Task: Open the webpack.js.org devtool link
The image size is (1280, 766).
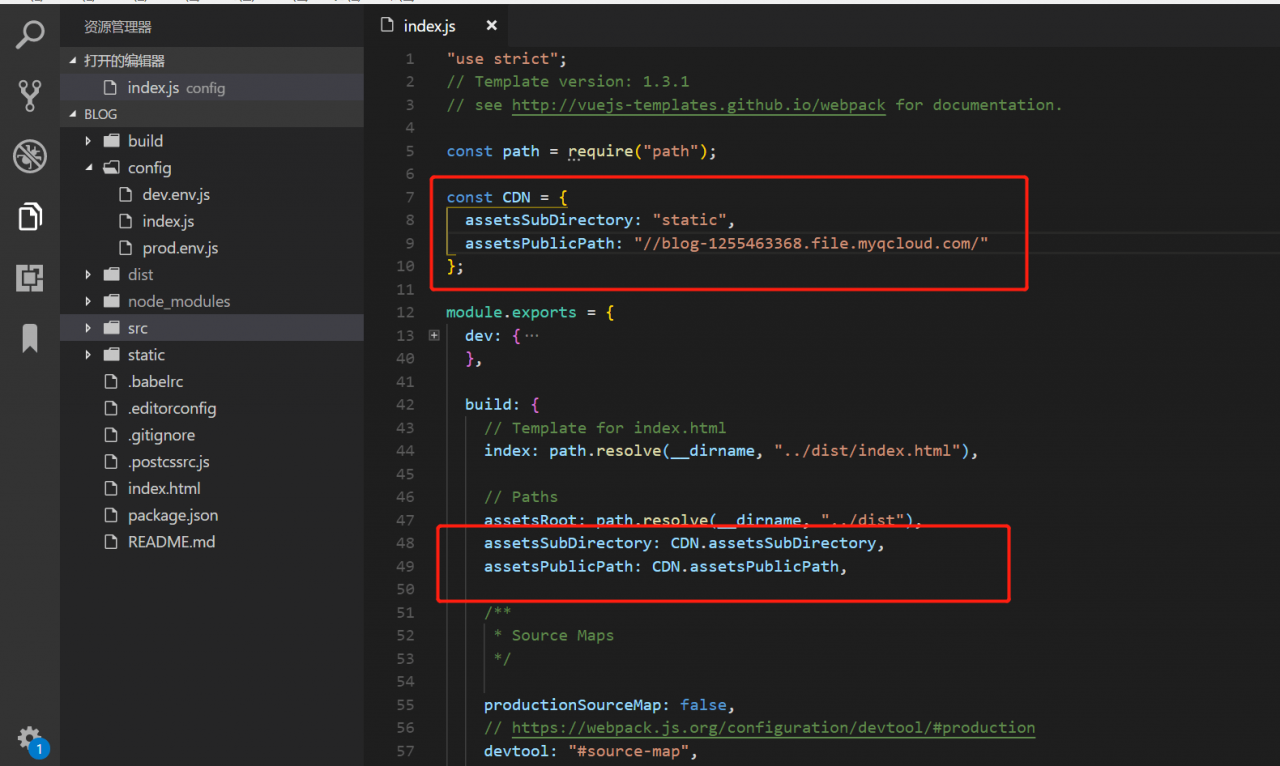Action: point(772,728)
